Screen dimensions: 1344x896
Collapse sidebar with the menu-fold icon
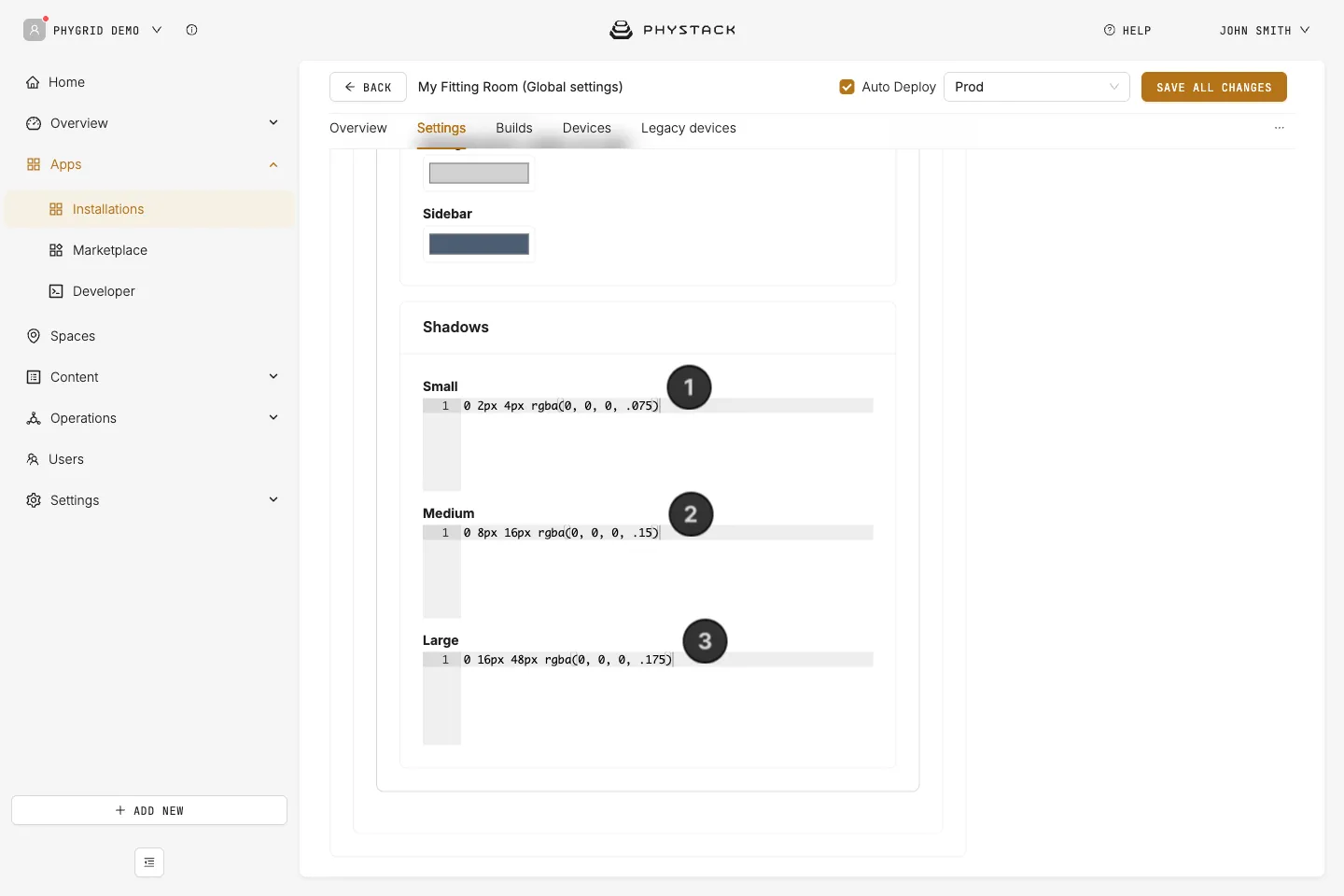149,862
